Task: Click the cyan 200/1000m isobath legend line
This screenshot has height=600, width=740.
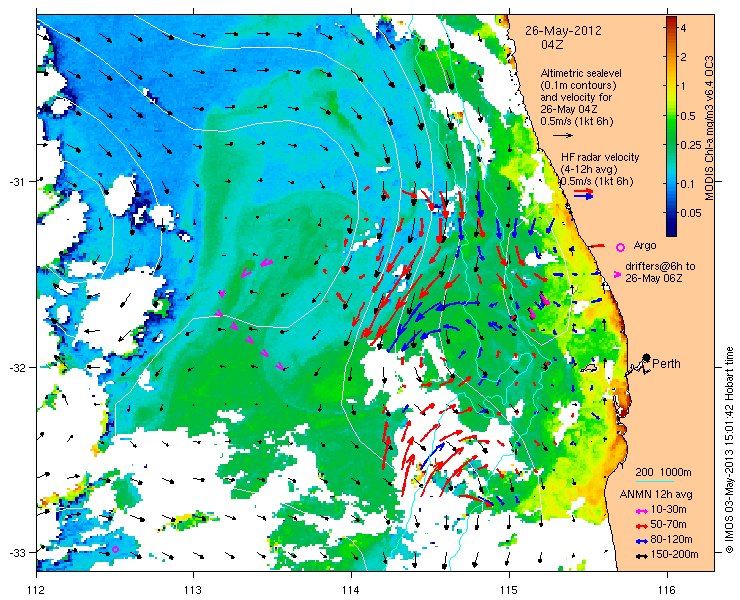Action: coord(654,482)
